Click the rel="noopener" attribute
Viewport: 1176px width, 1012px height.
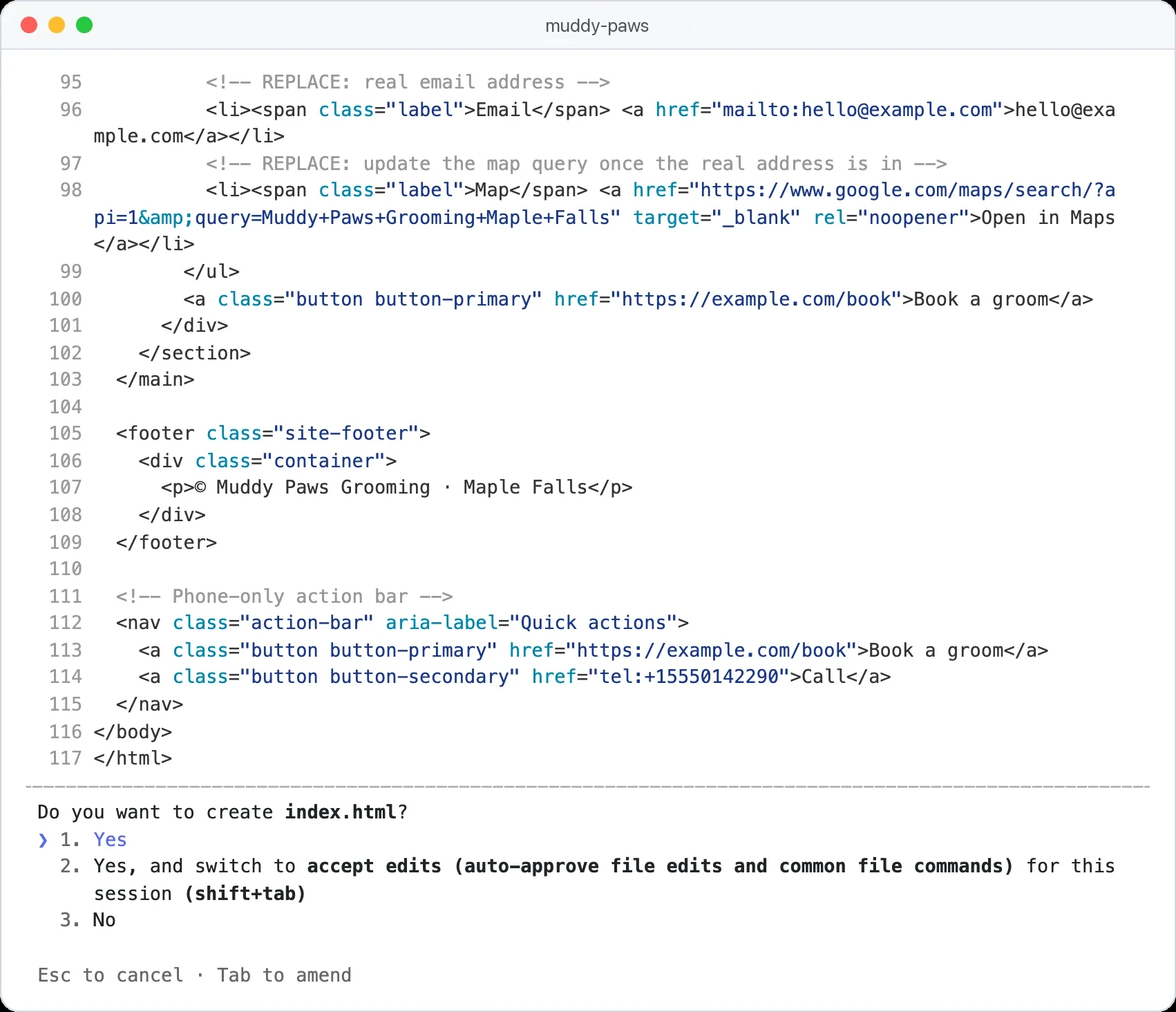891,218
